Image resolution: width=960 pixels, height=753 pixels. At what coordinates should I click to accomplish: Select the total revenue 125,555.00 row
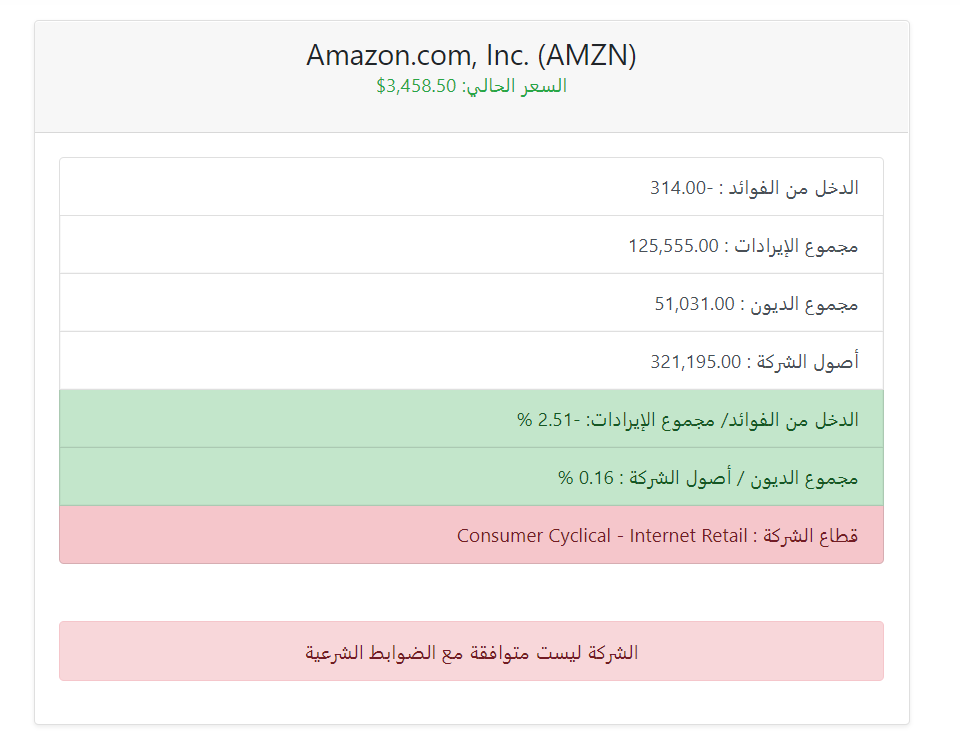[x=471, y=245]
